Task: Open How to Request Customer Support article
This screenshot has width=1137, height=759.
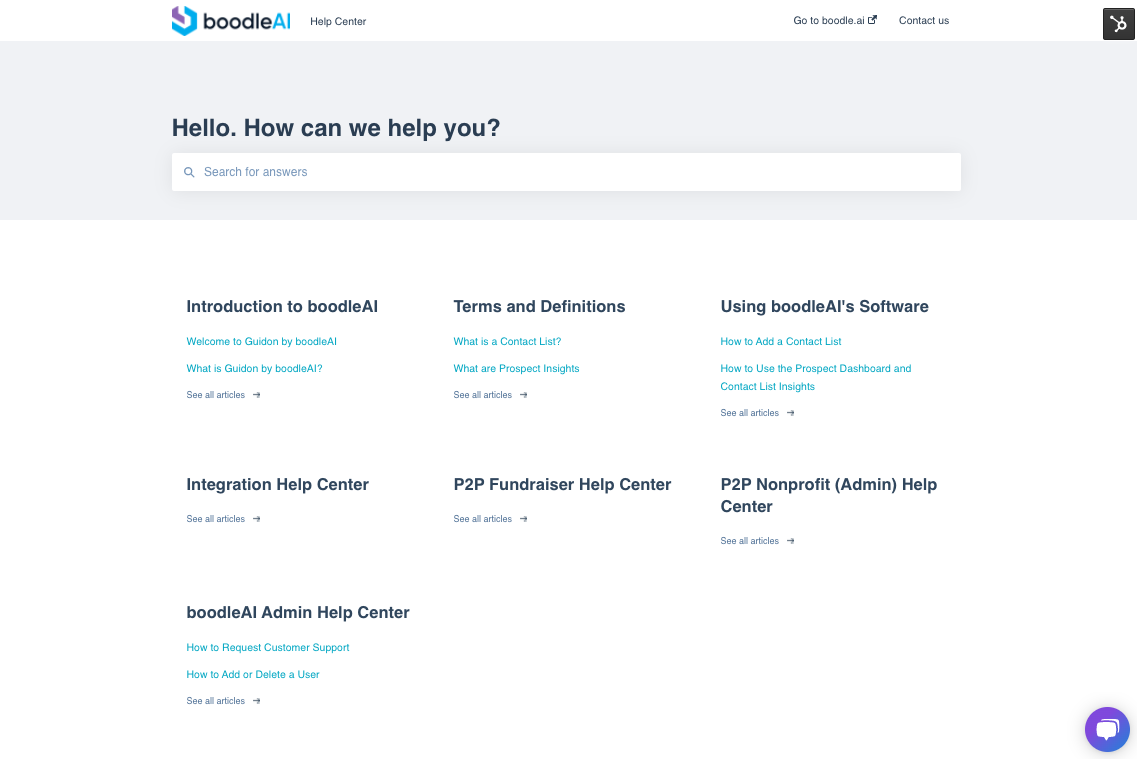Action: pyautogui.click(x=268, y=647)
